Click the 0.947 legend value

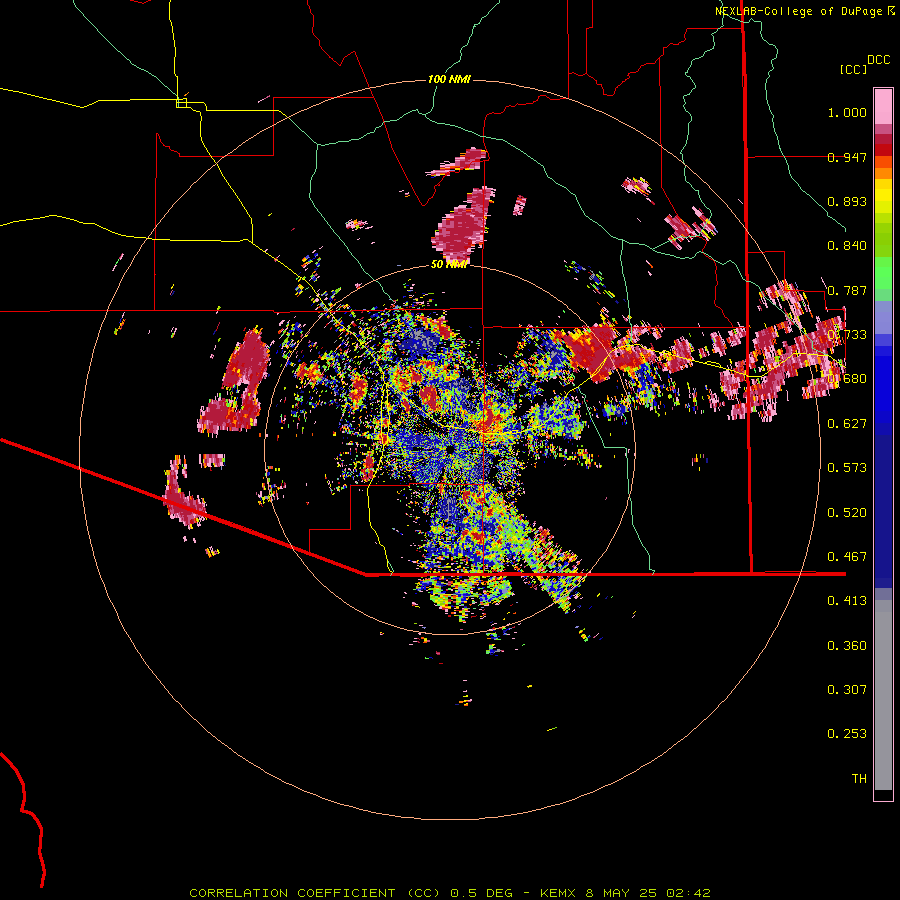[847, 157]
